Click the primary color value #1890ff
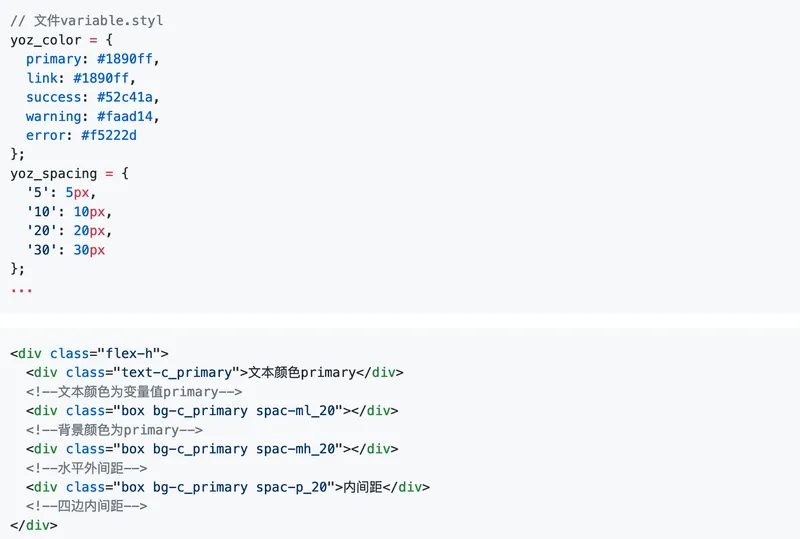The height and width of the screenshot is (539, 800). pyautogui.click(x=124, y=59)
